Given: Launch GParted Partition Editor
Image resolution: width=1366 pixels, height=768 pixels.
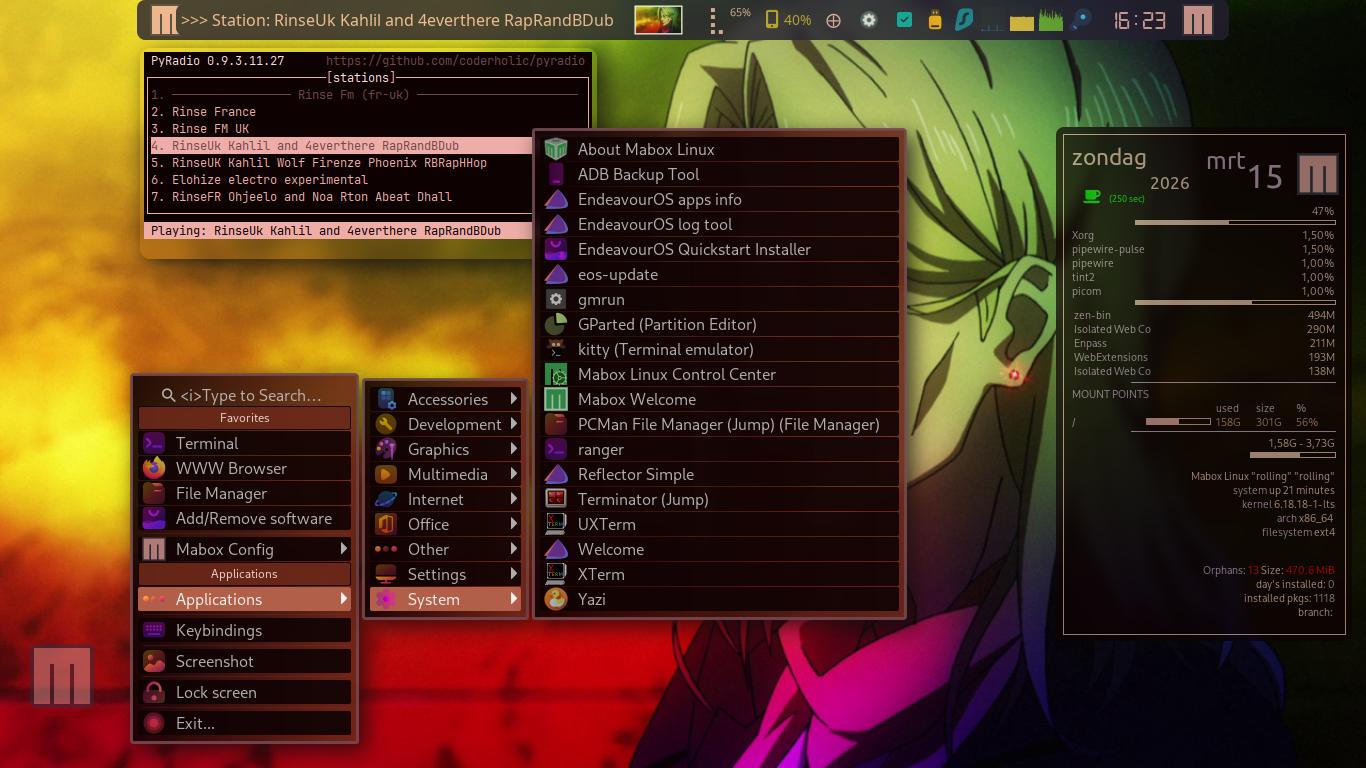Looking at the screenshot, I should pos(667,324).
